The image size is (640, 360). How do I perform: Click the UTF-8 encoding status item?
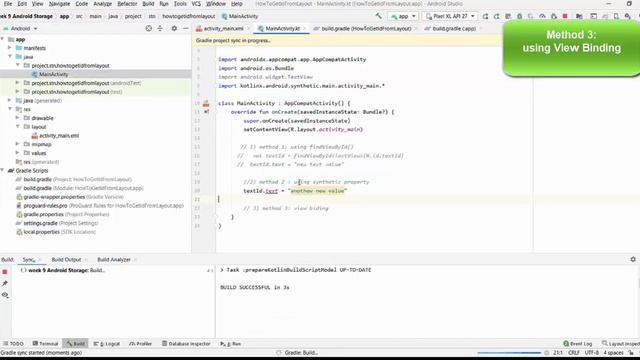[591, 353]
